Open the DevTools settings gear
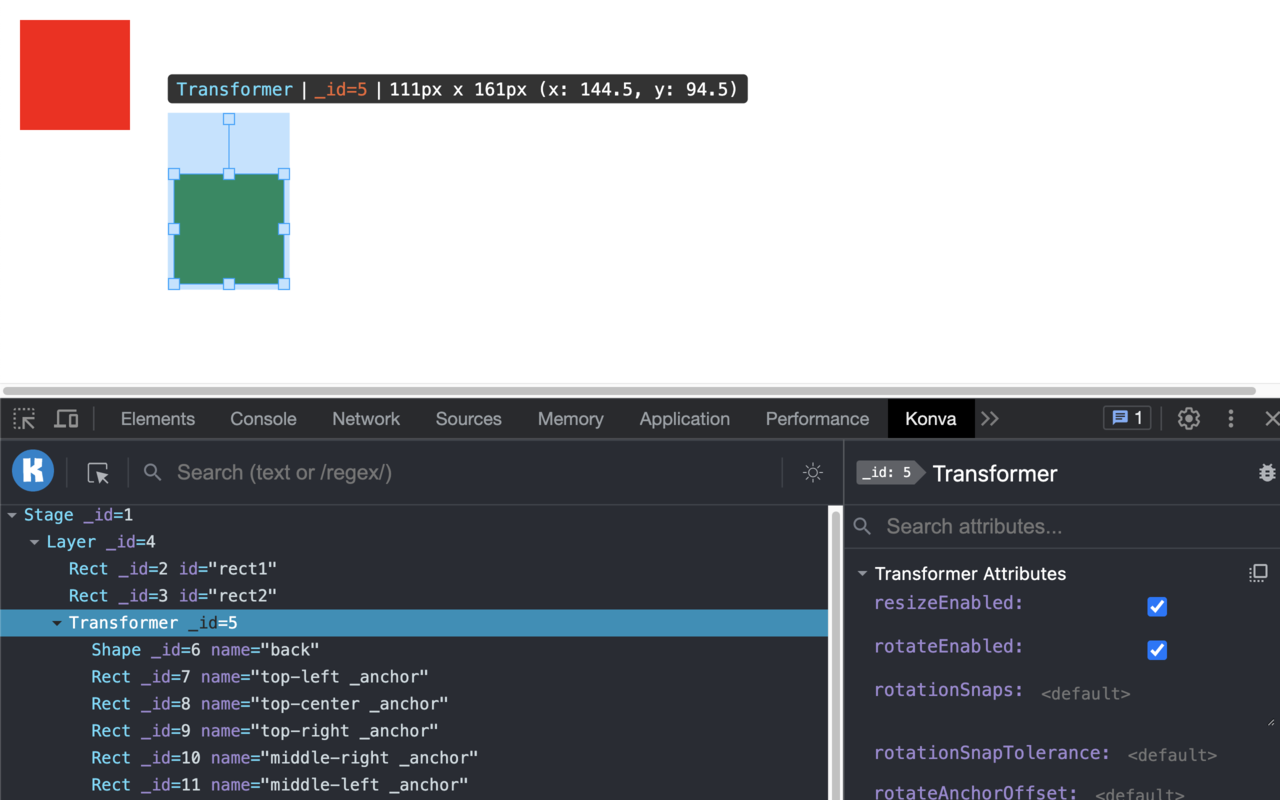 click(1188, 418)
